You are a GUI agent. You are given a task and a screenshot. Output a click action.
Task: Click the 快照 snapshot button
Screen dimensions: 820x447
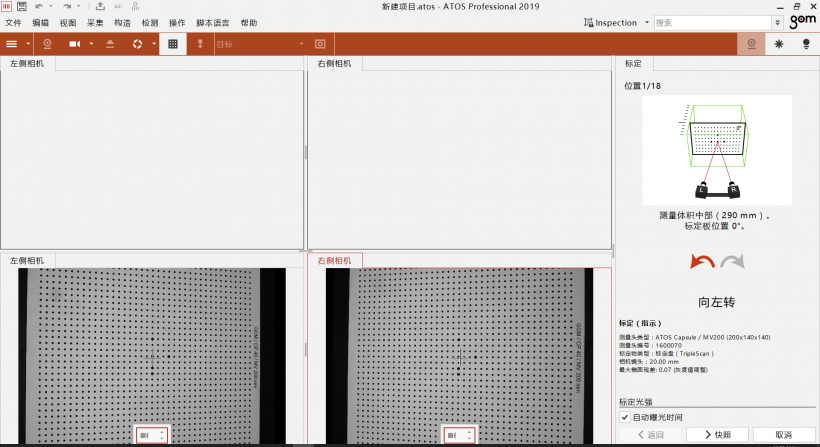[717, 435]
